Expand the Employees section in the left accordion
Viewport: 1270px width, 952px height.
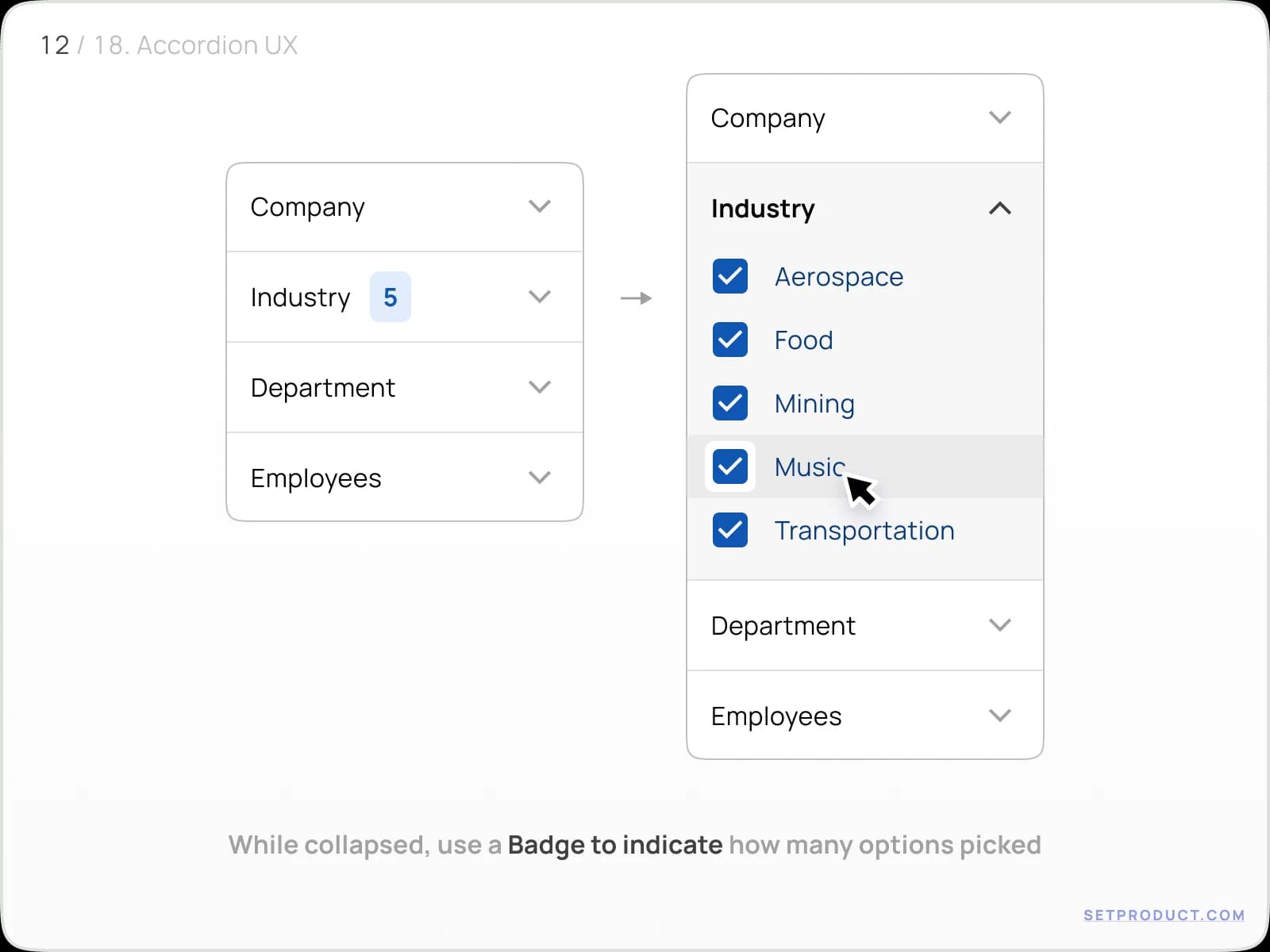404,478
